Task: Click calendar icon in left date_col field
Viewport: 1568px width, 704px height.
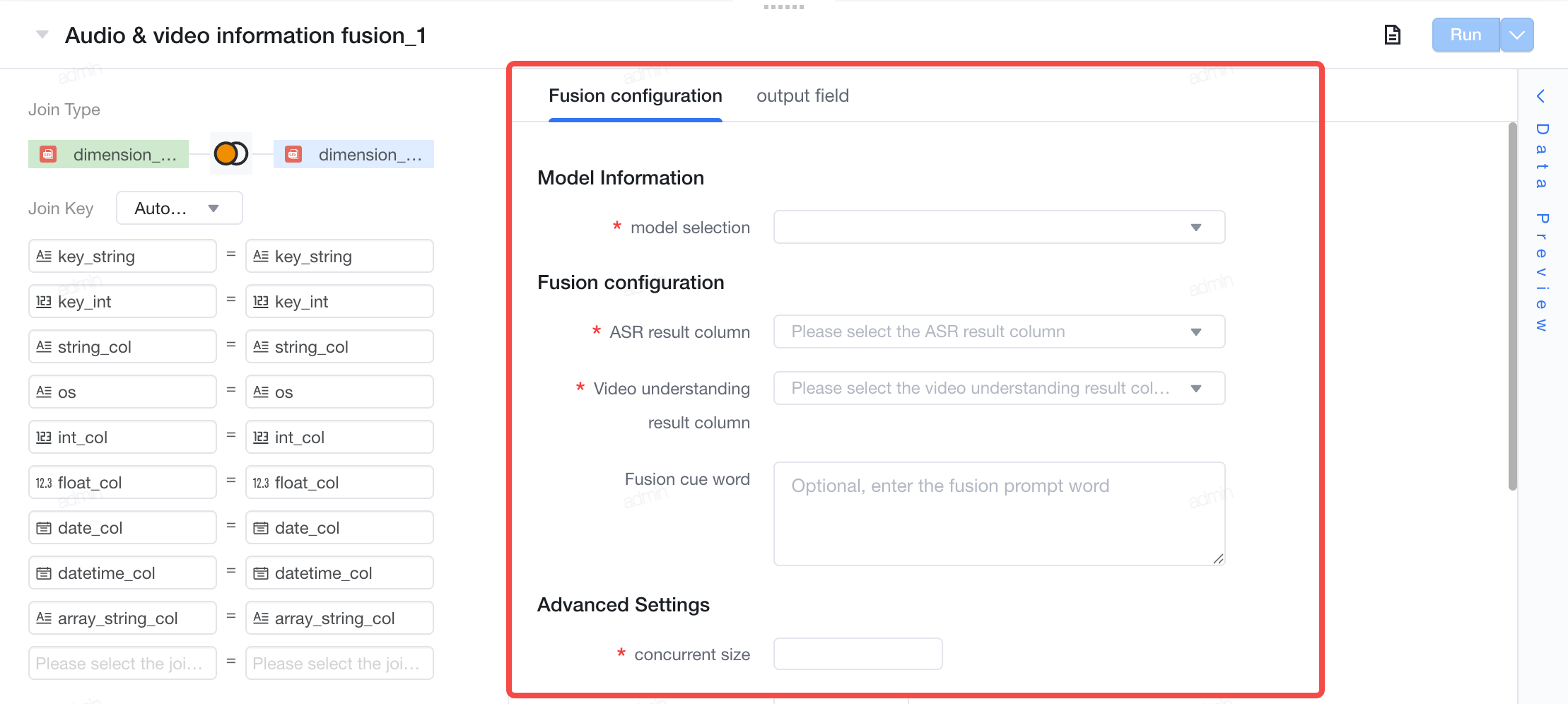Action: pyautogui.click(x=44, y=528)
